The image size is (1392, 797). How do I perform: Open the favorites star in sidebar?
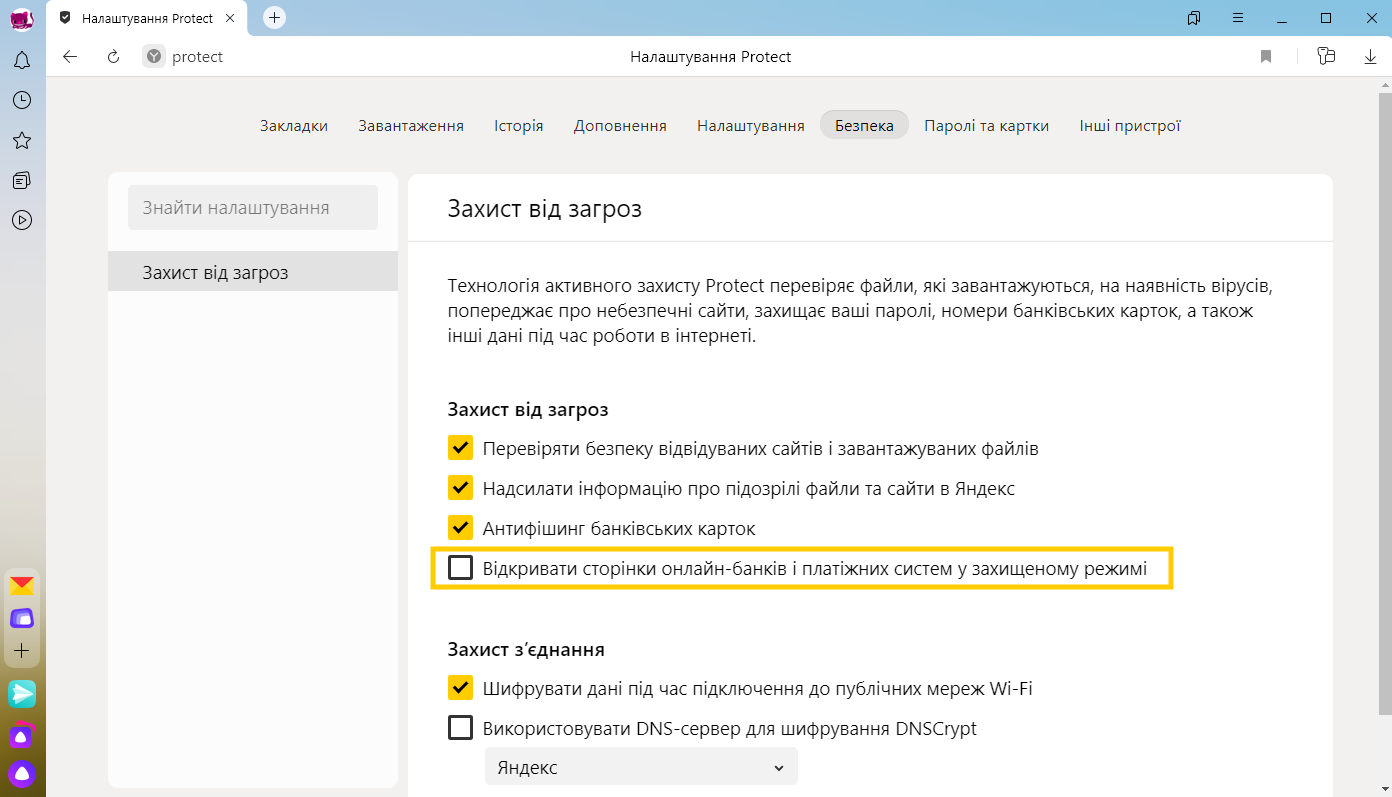[22, 140]
